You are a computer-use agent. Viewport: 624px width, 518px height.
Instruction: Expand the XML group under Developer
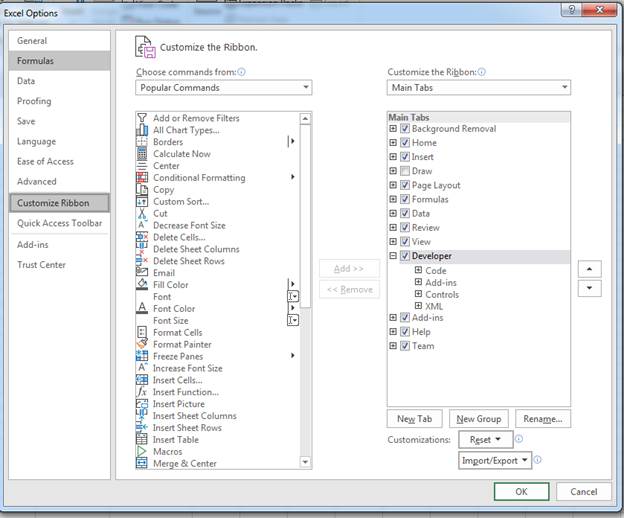click(418, 306)
